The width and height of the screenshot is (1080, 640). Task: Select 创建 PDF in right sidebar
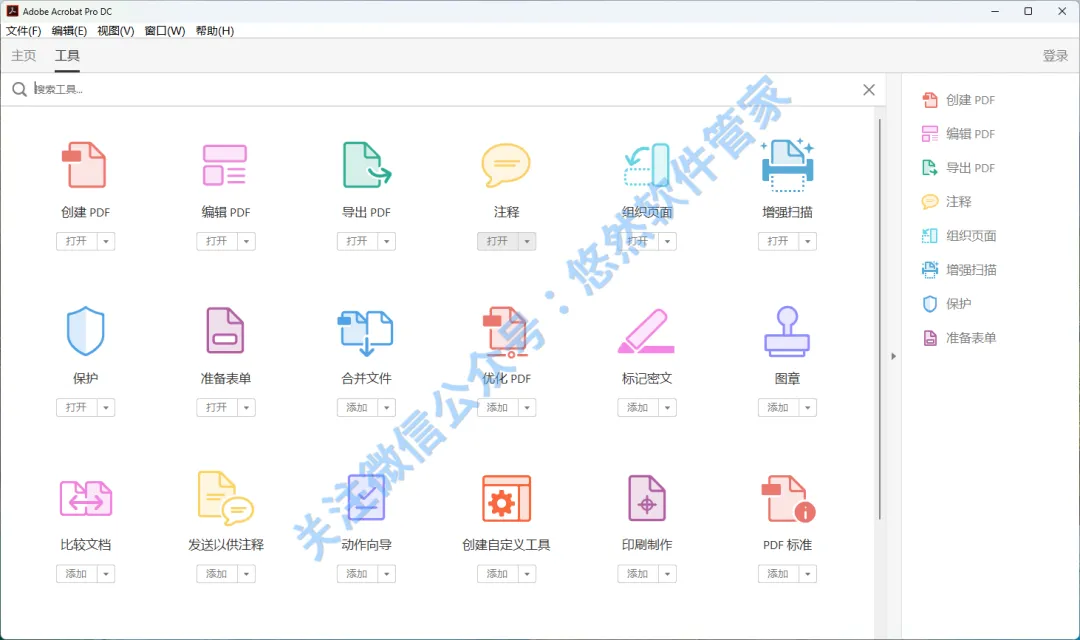958,100
